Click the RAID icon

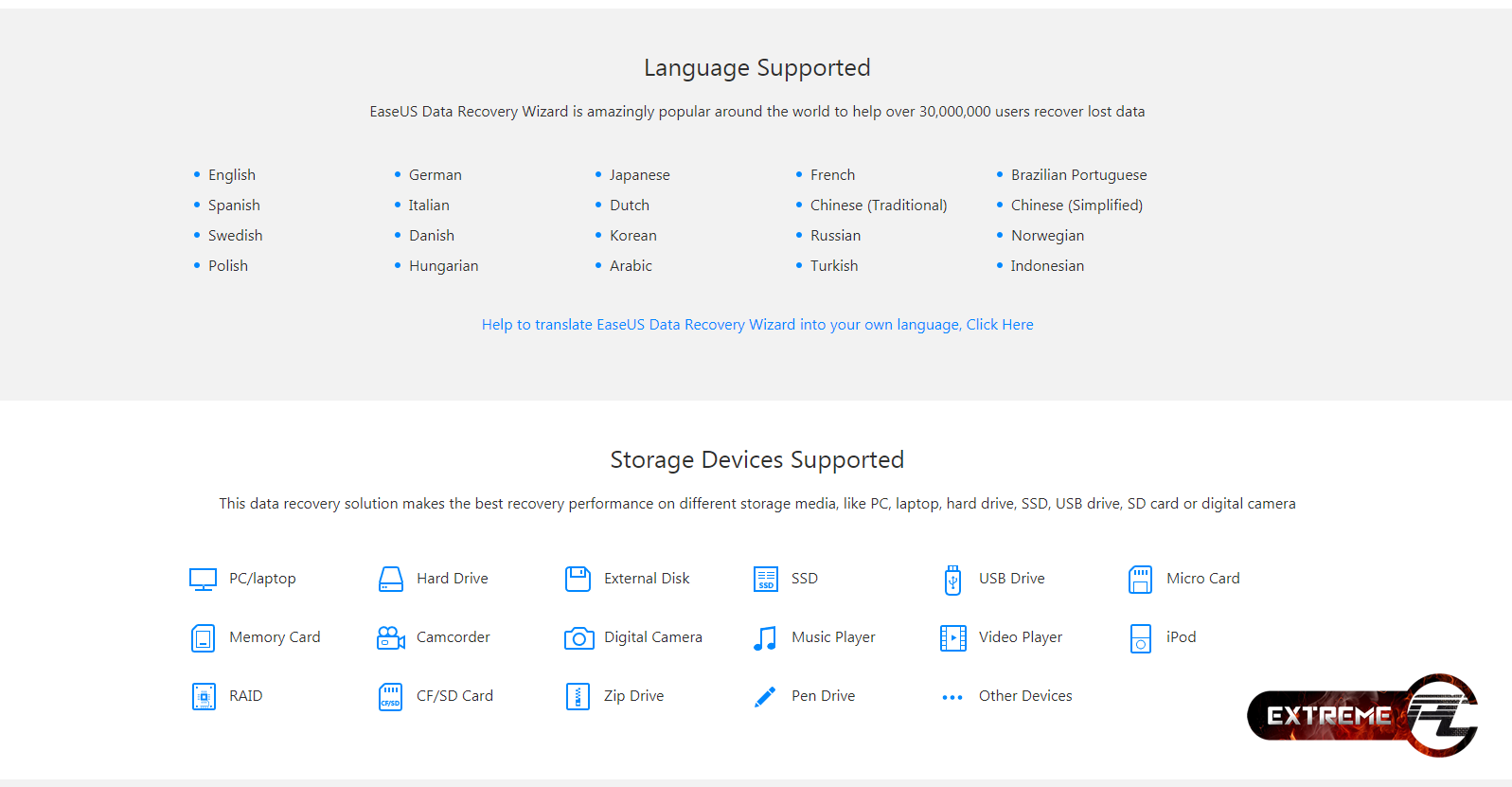pyautogui.click(x=204, y=697)
